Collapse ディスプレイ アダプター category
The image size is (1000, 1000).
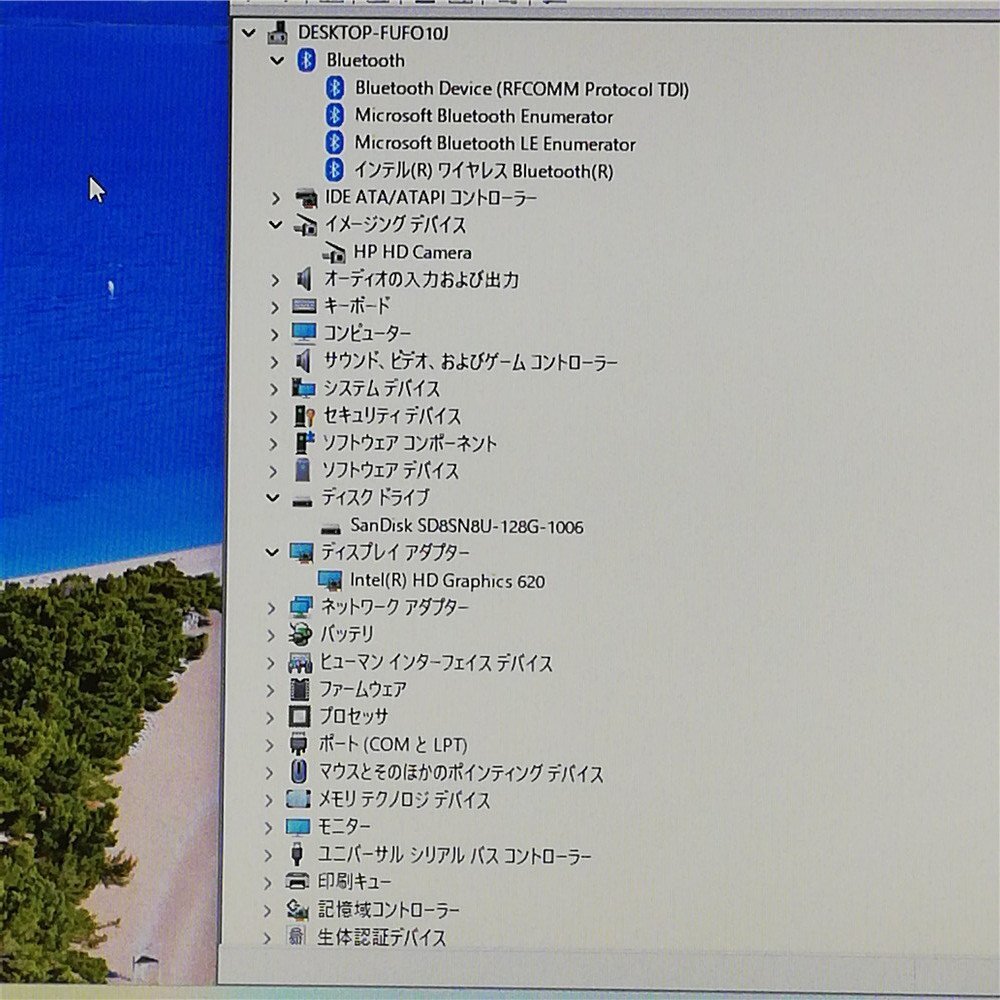[x=272, y=552]
